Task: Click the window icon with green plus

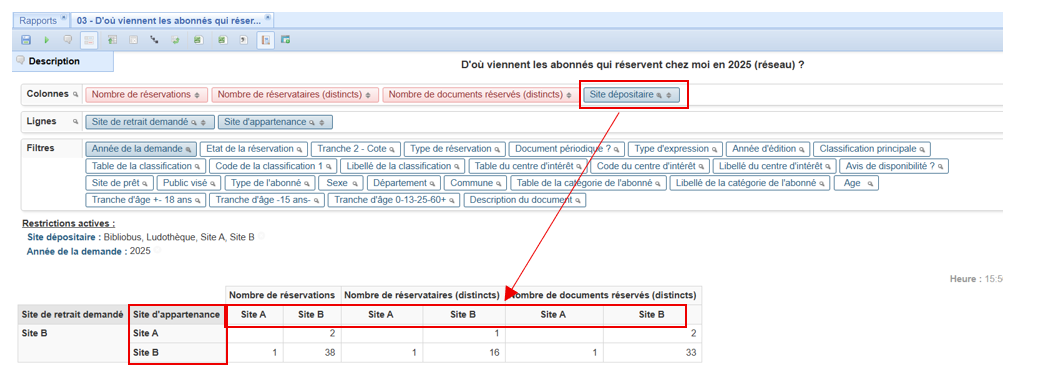Action: point(285,40)
